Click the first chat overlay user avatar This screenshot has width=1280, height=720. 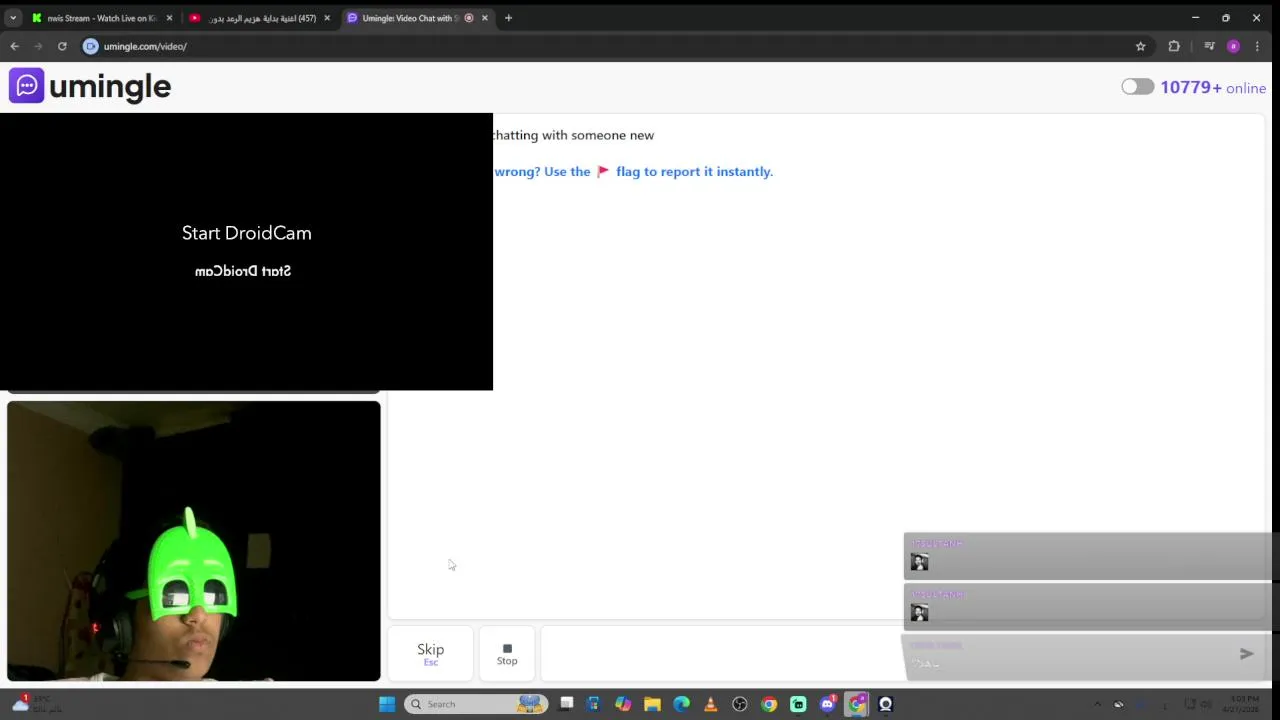[919, 562]
